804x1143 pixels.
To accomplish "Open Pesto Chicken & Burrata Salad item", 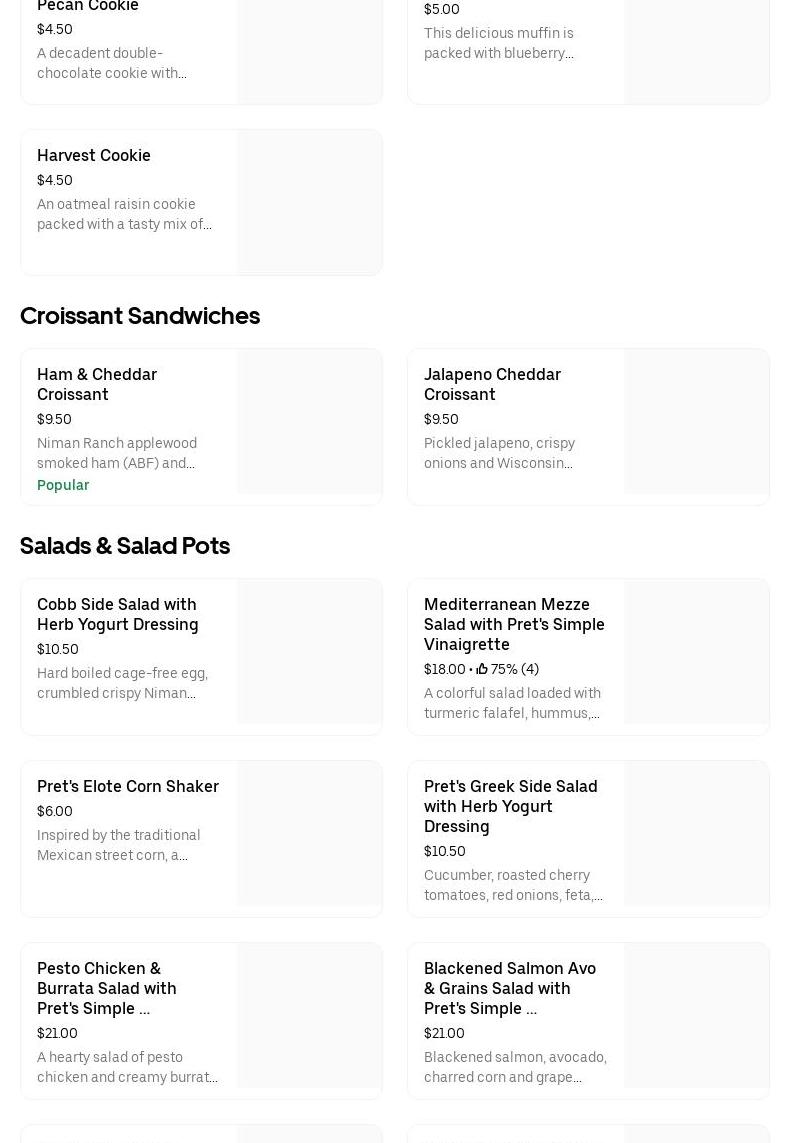I will tap(107, 988).
